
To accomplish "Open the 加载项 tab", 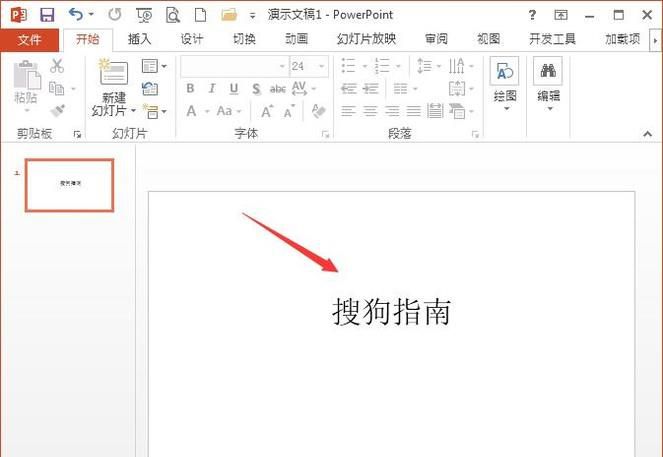I will [622, 39].
